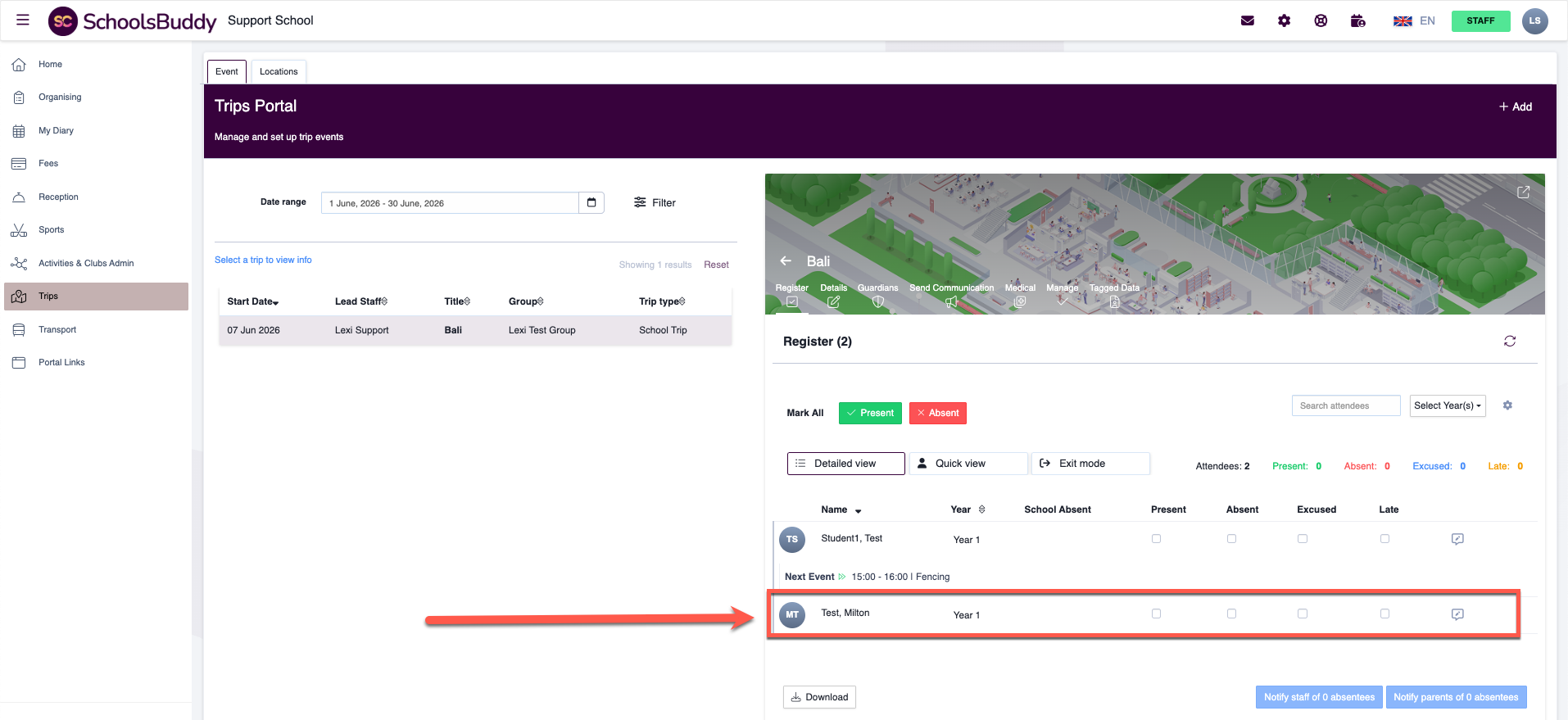Open the mail envelope icon in header
This screenshot has width=1568, height=720.
click(x=1247, y=20)
